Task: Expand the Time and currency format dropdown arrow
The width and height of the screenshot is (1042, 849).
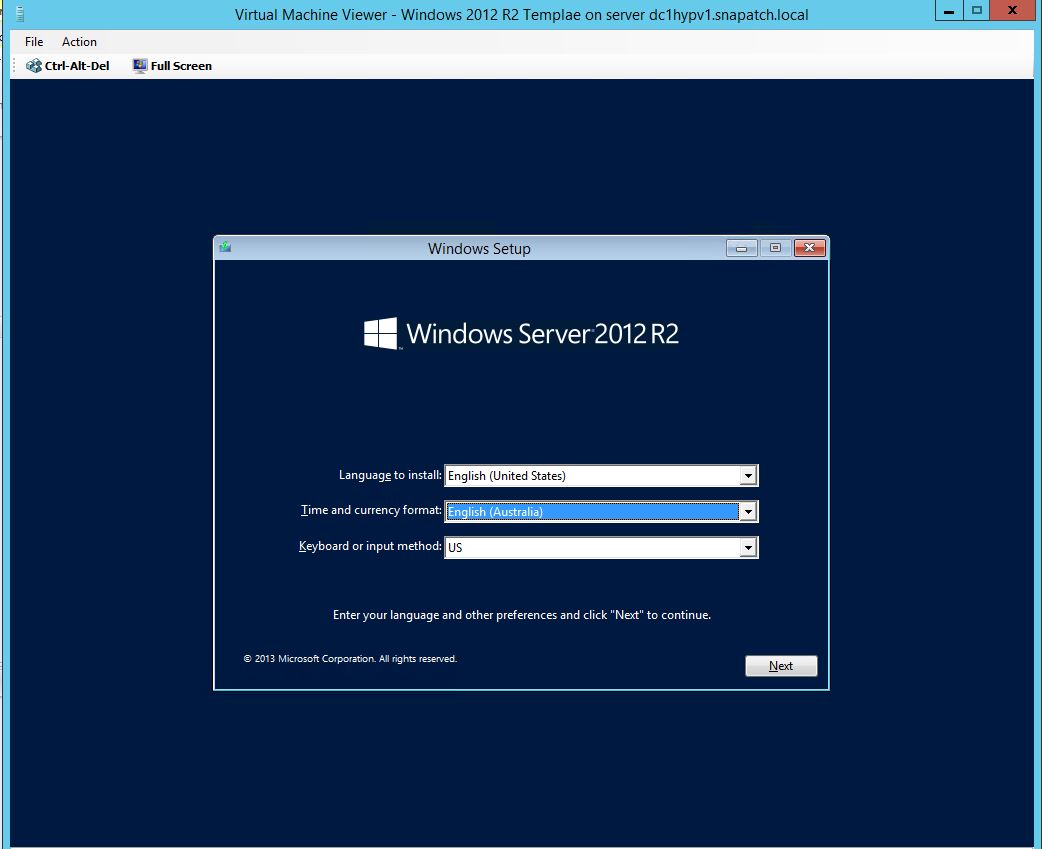Action: click(x=748, y=512)
